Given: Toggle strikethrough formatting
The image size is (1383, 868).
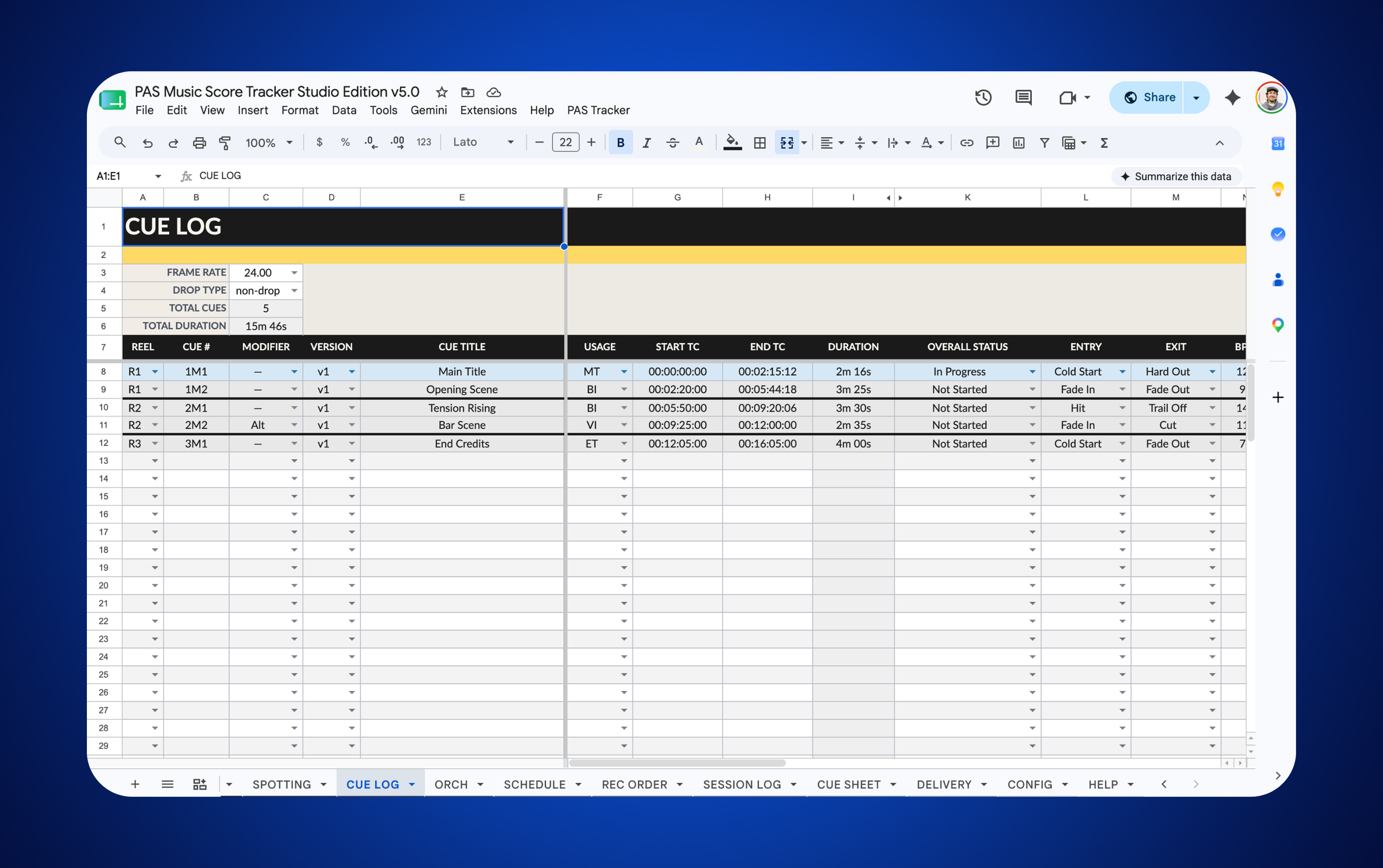Looking at the screenshot, I should coord(672,142).
